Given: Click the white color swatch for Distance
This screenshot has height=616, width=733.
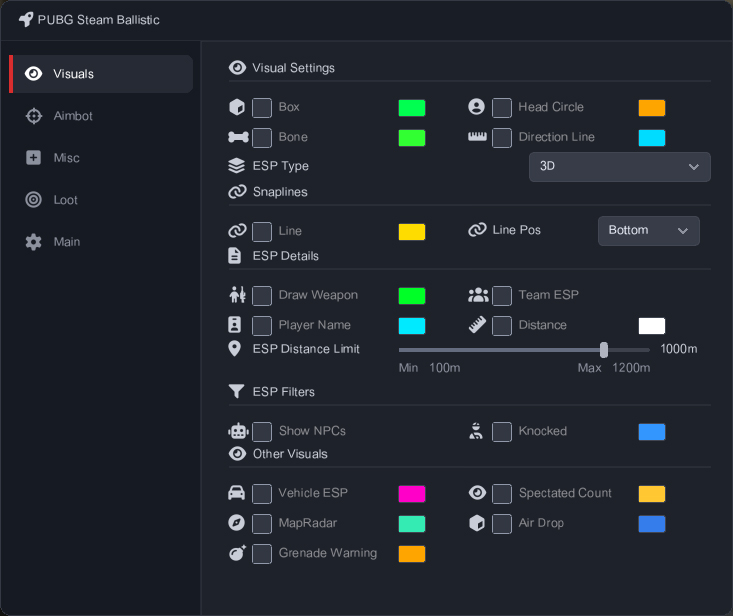Looking at the screenshot, I should [652, 326].
